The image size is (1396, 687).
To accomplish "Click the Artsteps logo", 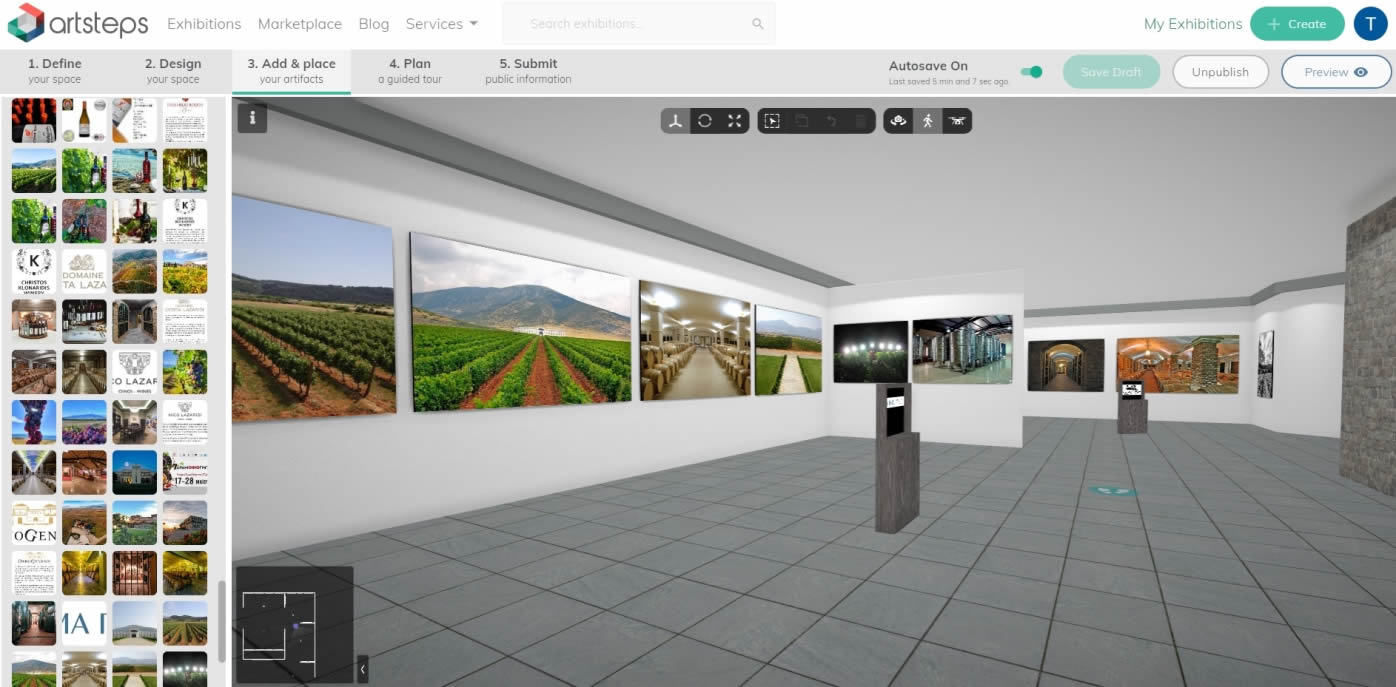I will tap(78, 23).
